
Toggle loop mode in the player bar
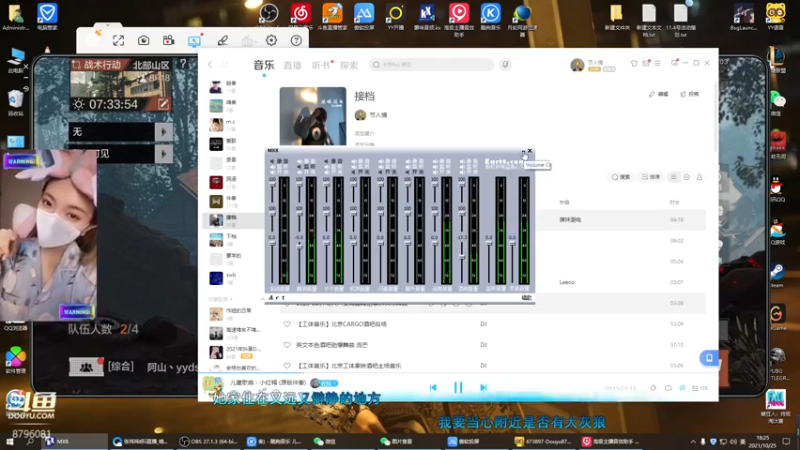668,388
